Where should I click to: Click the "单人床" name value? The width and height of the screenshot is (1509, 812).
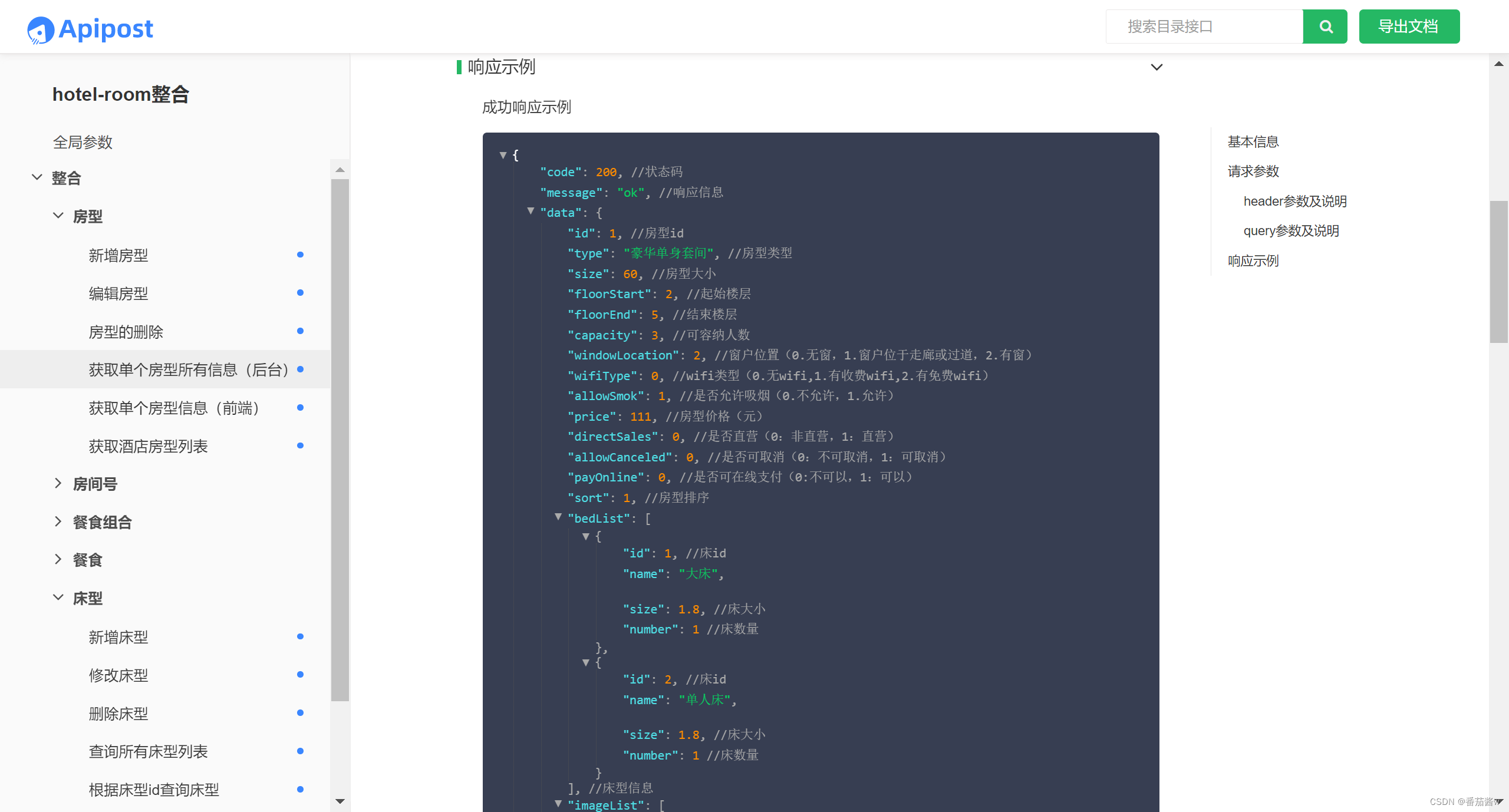coord(704,700)
